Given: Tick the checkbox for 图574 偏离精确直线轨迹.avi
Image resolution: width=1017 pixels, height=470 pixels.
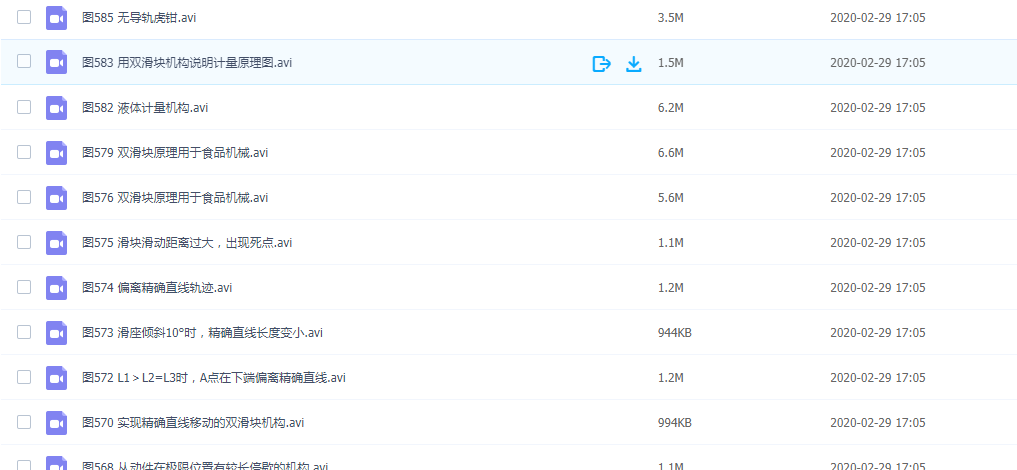Looking at the screenshot, I should [24, 288].
